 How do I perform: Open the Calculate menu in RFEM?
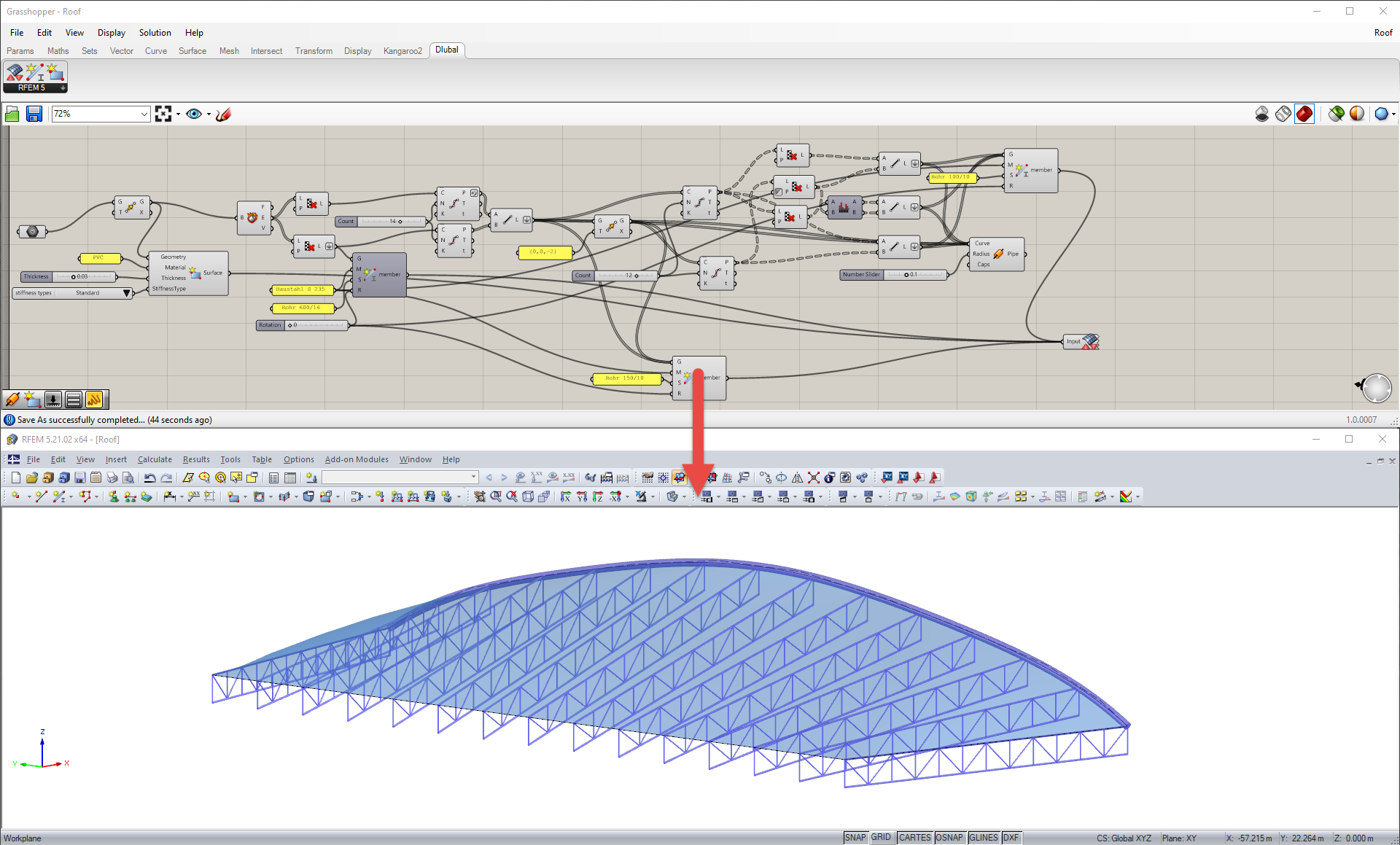pyautogui.click(x=155, y=459)
